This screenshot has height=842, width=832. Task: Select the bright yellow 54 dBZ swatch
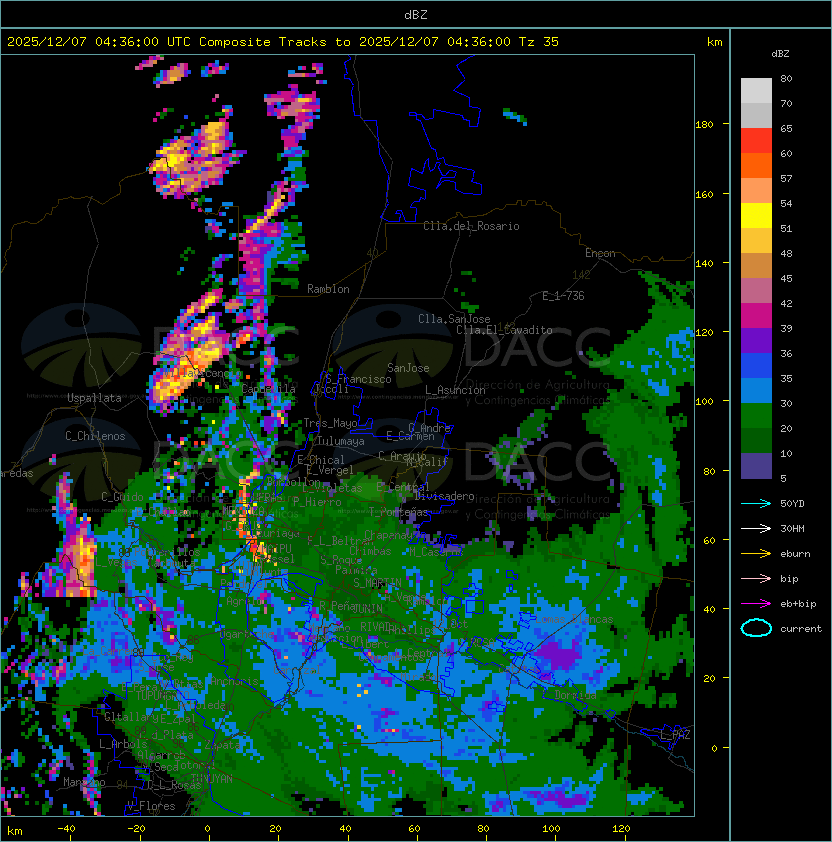pos(756,215)
